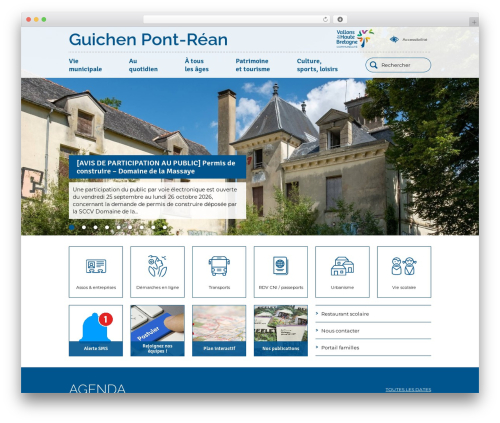
Task: Click the Guichen Pont-Réan site title
Action: point(148,39)
